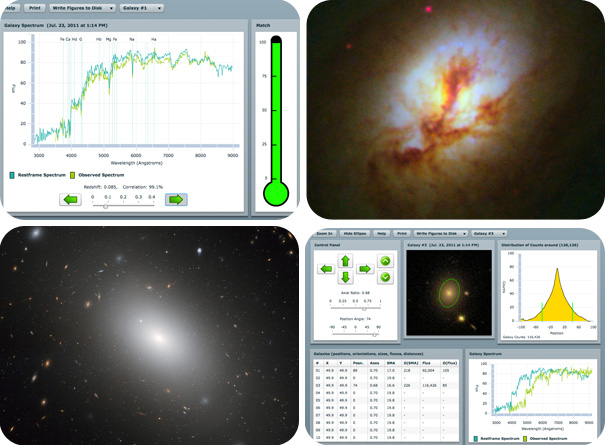Move ellipse up with the green up arrow
Screen dimensions: 605x445
(345, 261)
